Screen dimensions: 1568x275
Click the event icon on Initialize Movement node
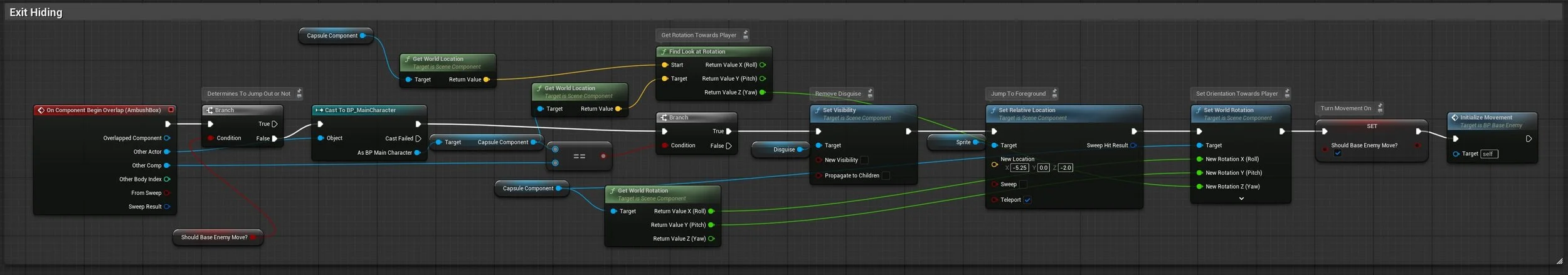pos(1454,118)
